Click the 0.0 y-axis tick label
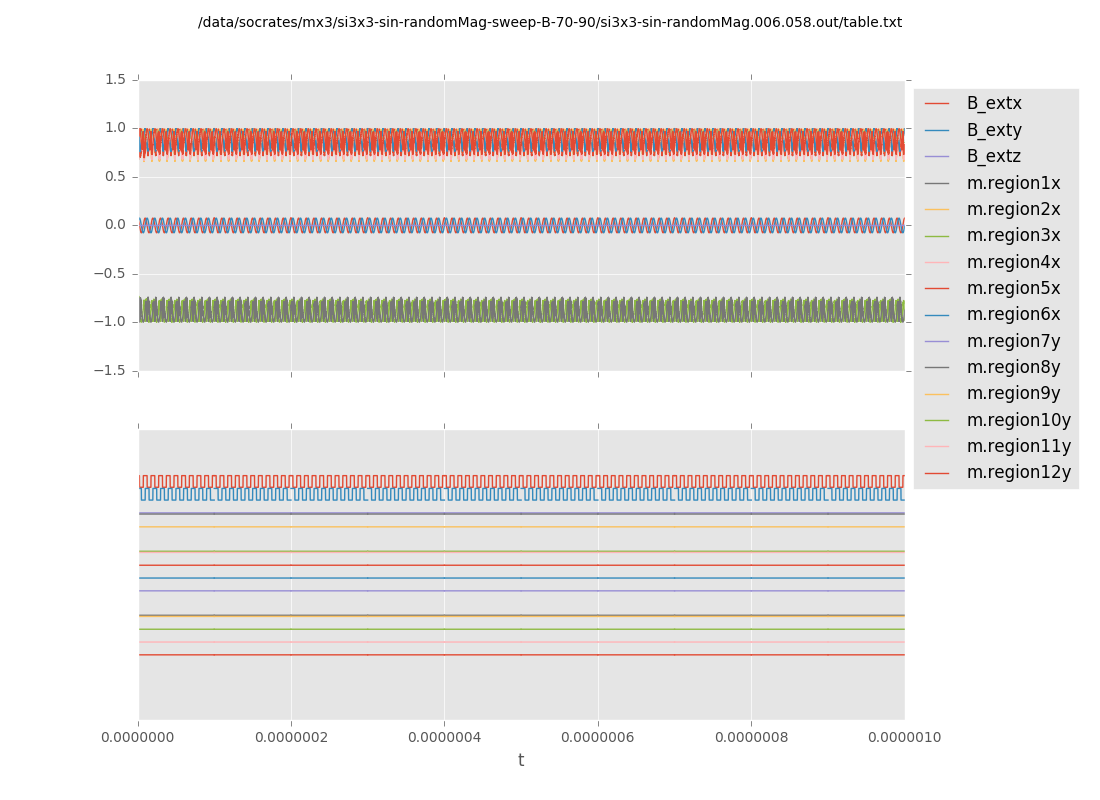Screen dimensions: 1100x800 pos(114,225)
